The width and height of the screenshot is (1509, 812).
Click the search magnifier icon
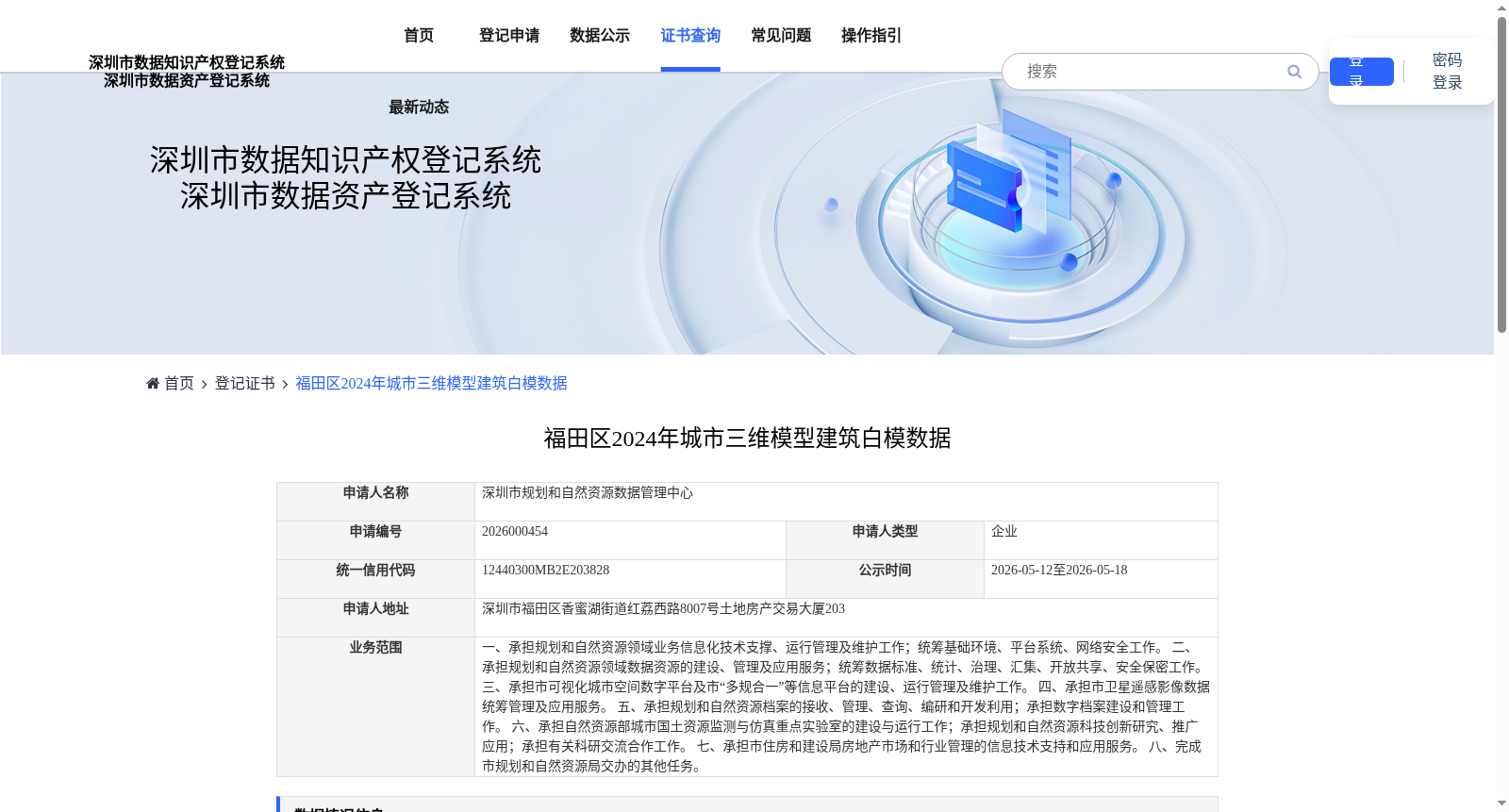1294,72
